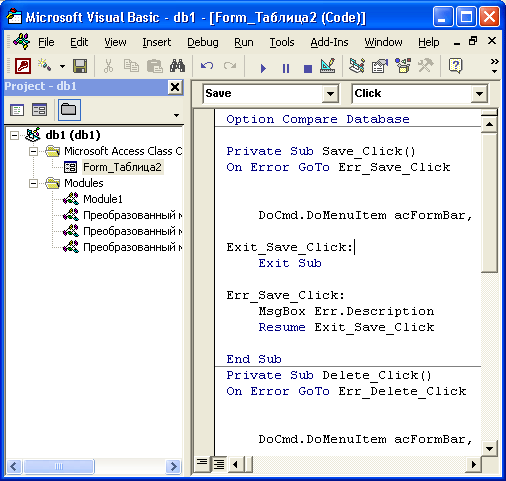The width and height of the screenshot is (506, 481).
Task: Click the View Microsoft Access toolbar icon
Action: (23, 66)
